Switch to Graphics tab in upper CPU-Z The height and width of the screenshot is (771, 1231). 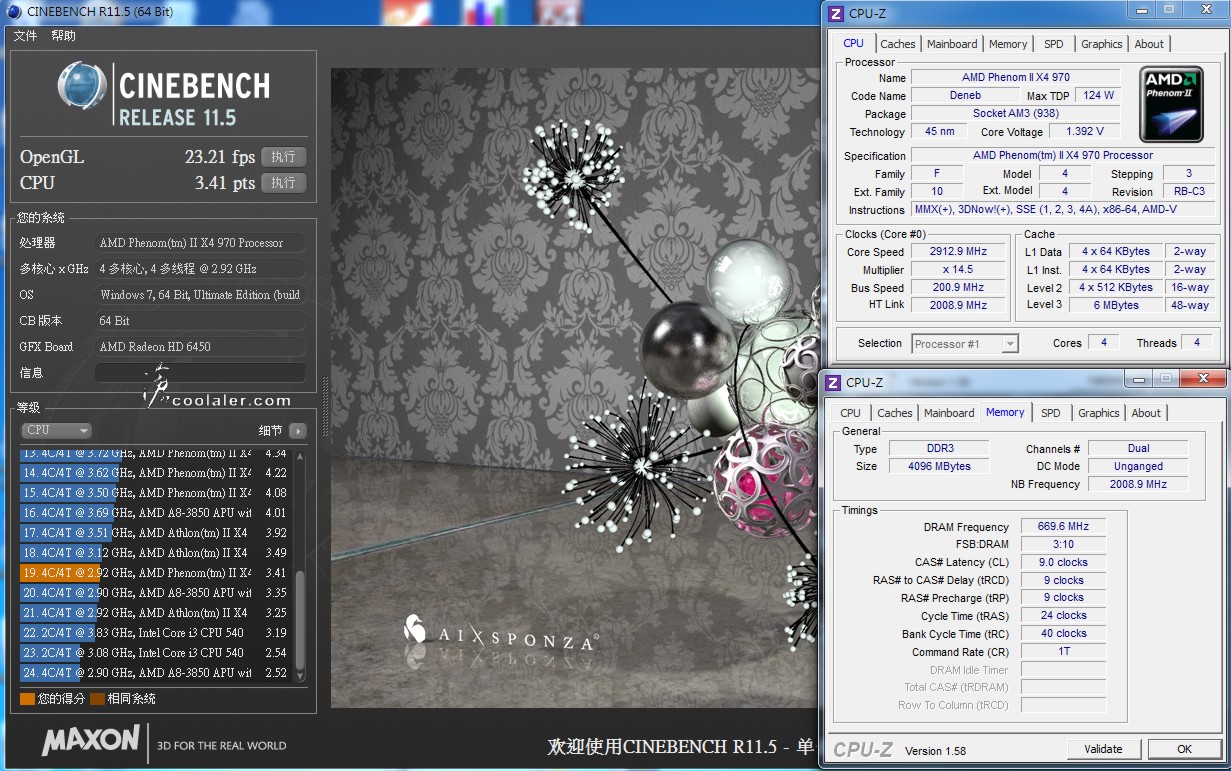point(1102,44)
